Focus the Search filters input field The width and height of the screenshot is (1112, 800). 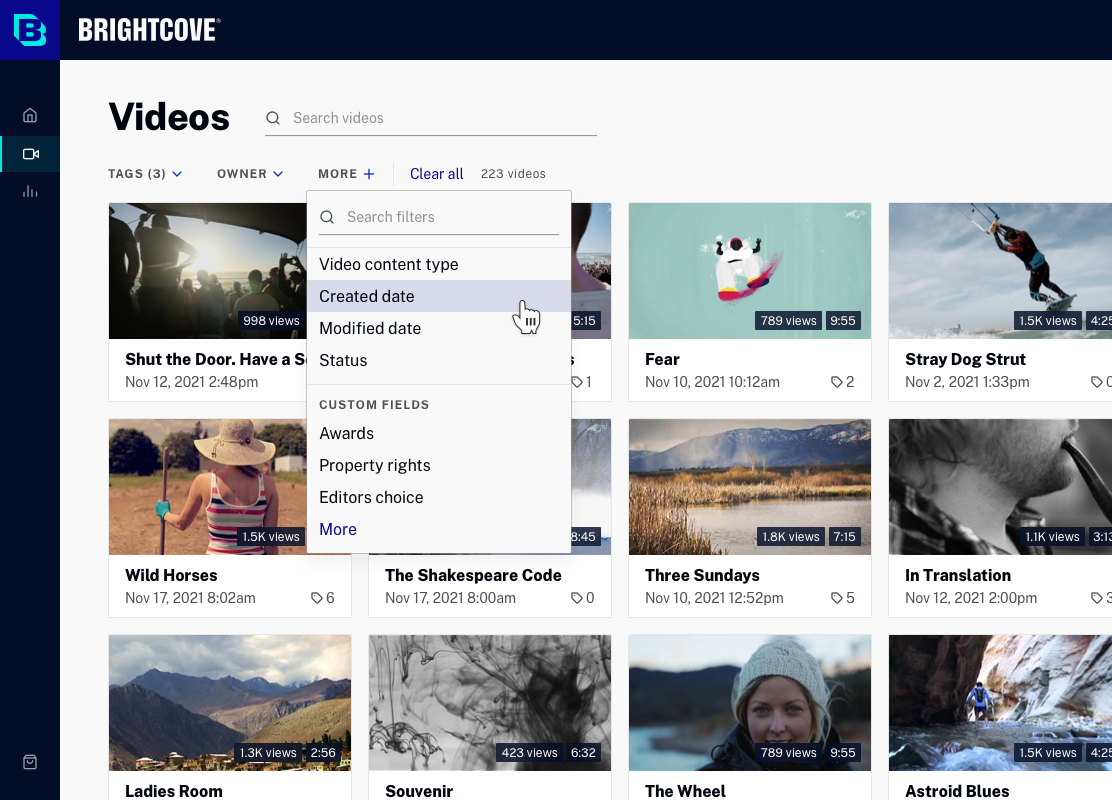[x=450, y=217]
